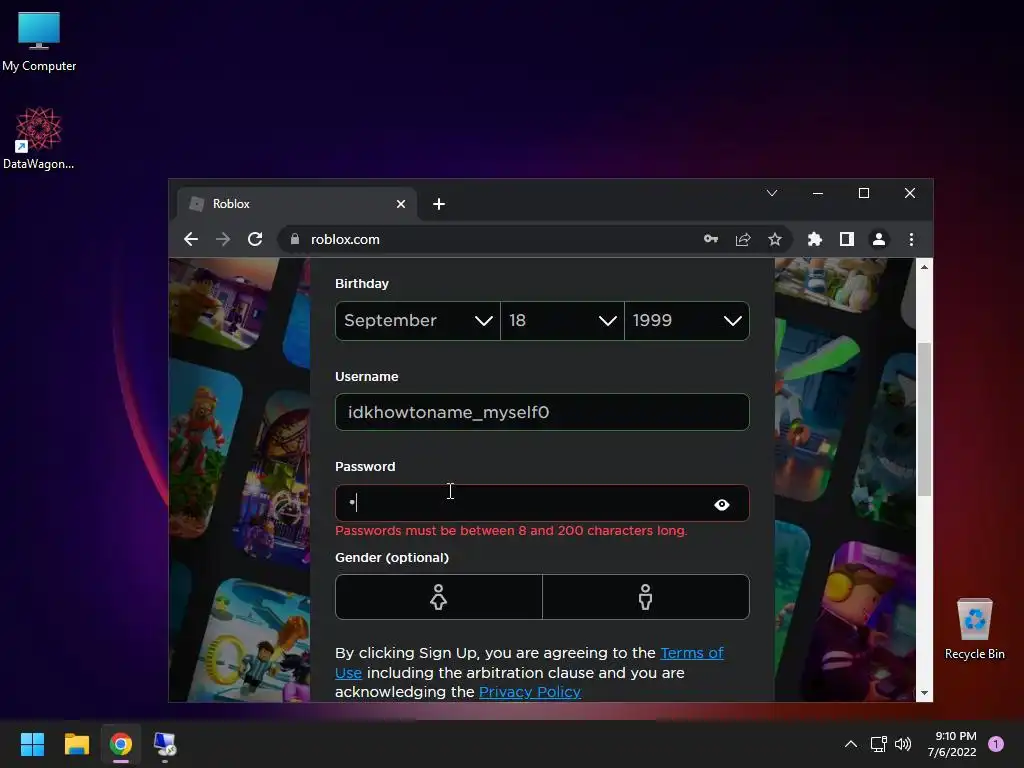This screenshot has height=768, width=1024.
Task: Share this page icon
Action: 743,240
